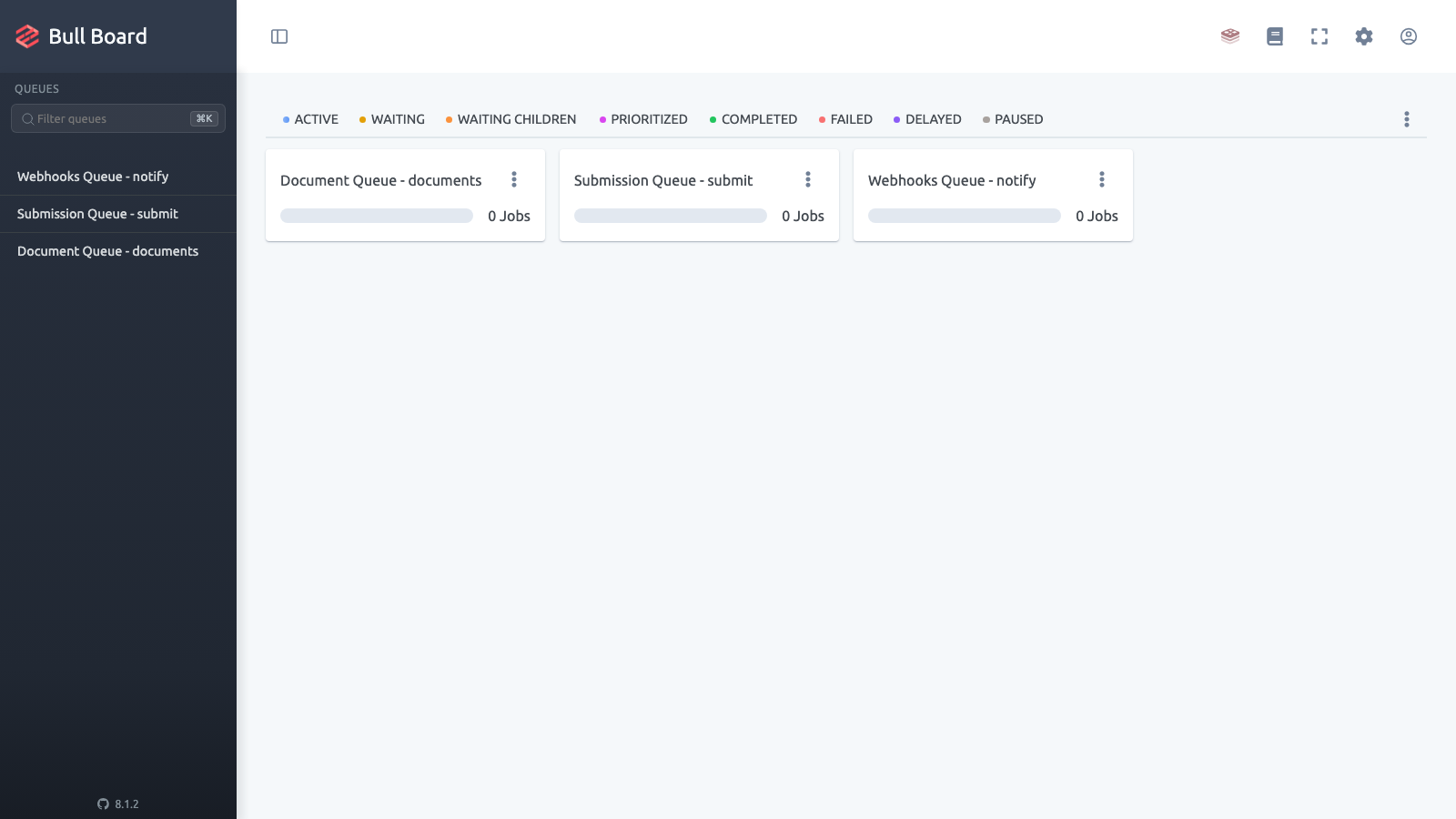Select the WAITING CHILDREN status filter
1456x819 pixels.
point(511,119)
